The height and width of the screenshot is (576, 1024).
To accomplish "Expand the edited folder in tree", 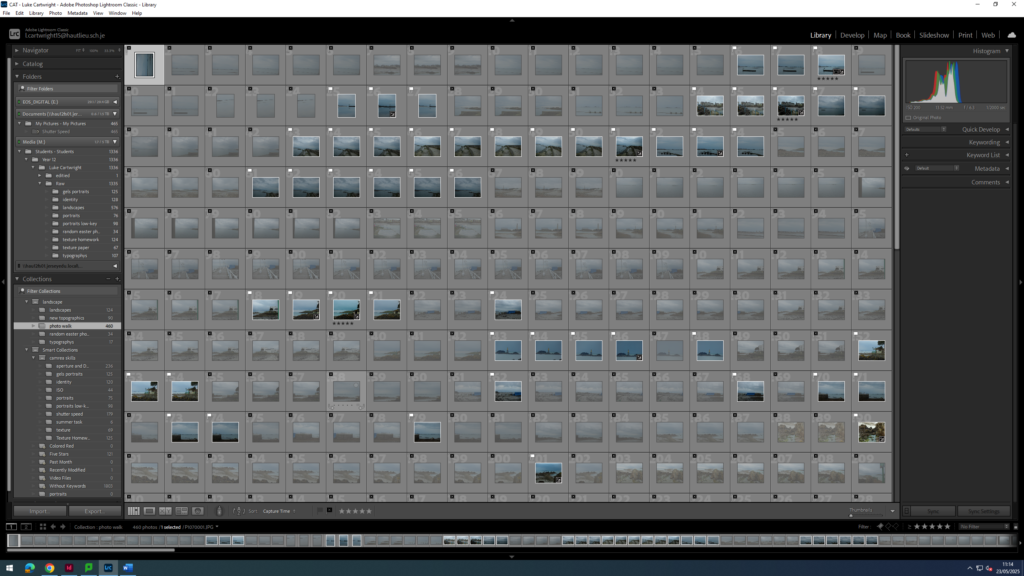I will (x=40, y=176).
